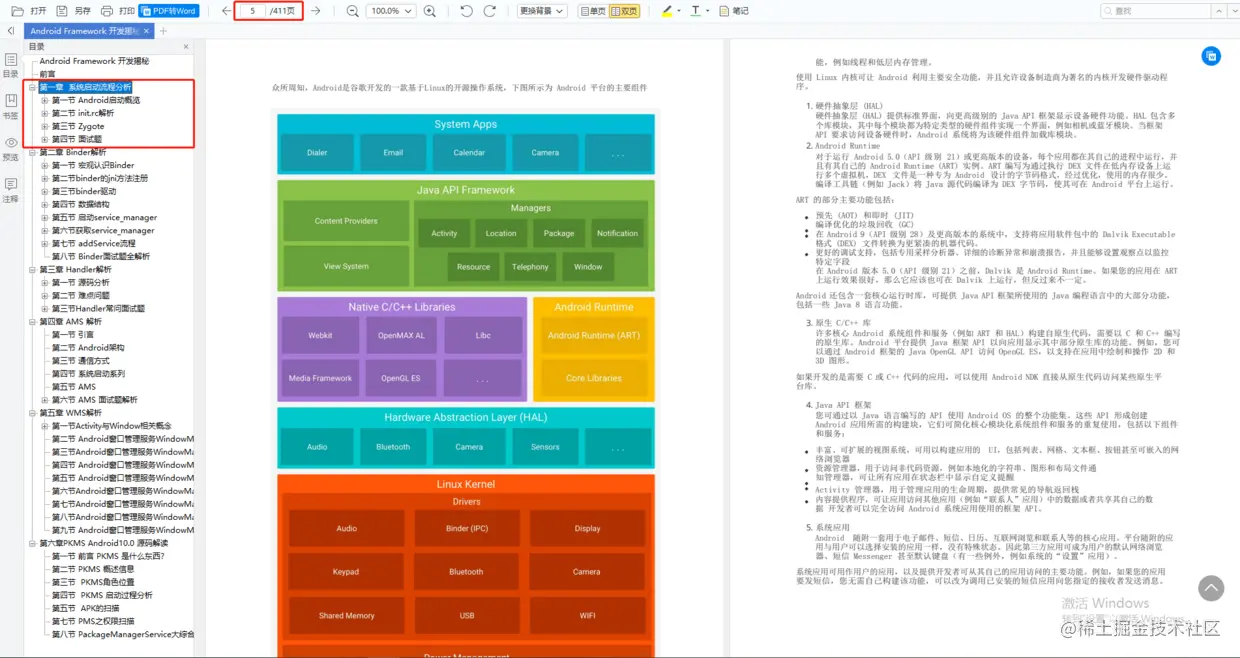This screenshot has height=658, width=1240.
Task: Select 第六节 PMS之权限扫描 outline entry
Action: point(93,620)
